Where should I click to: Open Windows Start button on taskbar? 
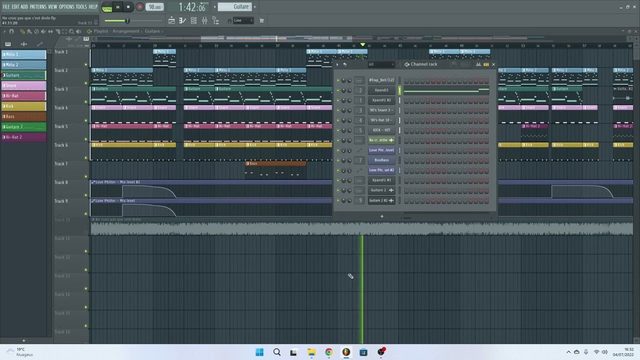260,352
